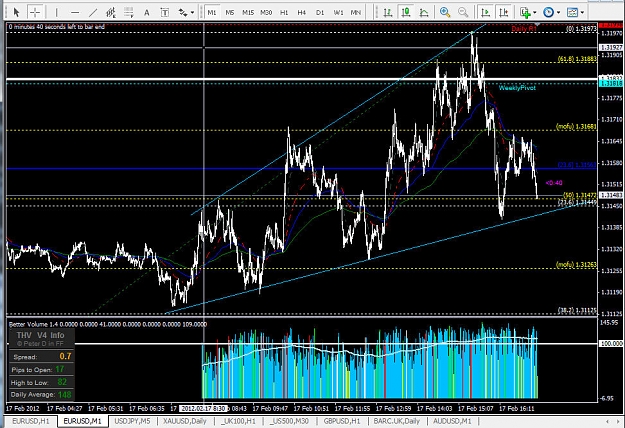625x428 pixels.
Task: Click the Templates icon
Action: point(572,13)
